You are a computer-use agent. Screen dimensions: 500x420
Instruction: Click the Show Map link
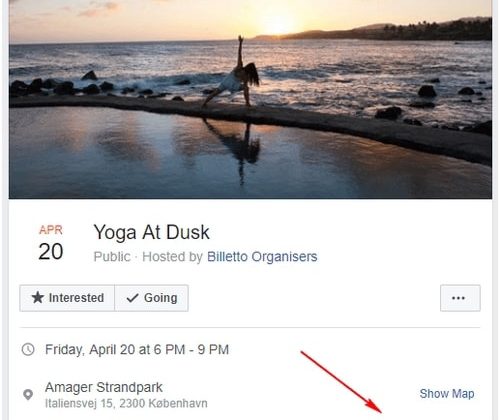coord(447,394)
